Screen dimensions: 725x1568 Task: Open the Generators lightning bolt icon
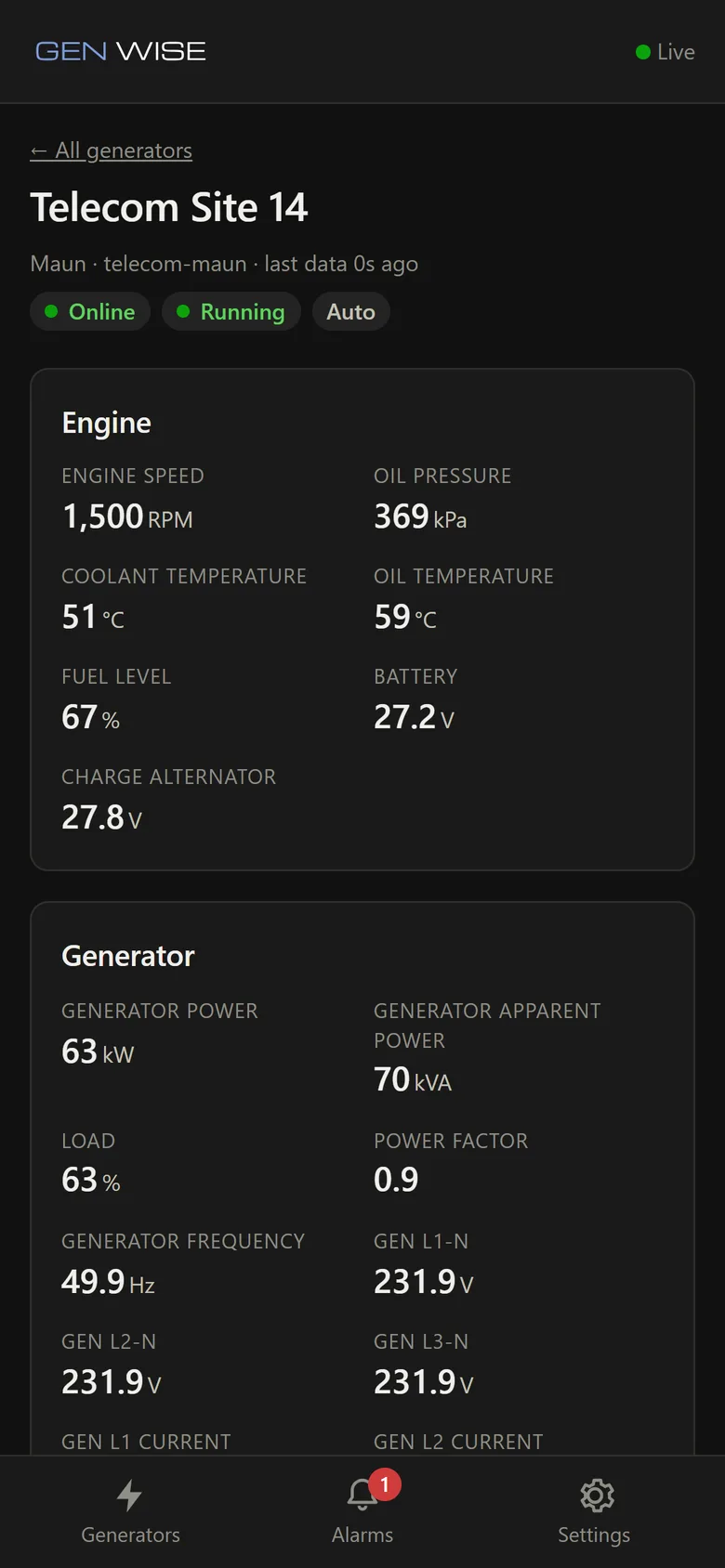point(129,1495)
